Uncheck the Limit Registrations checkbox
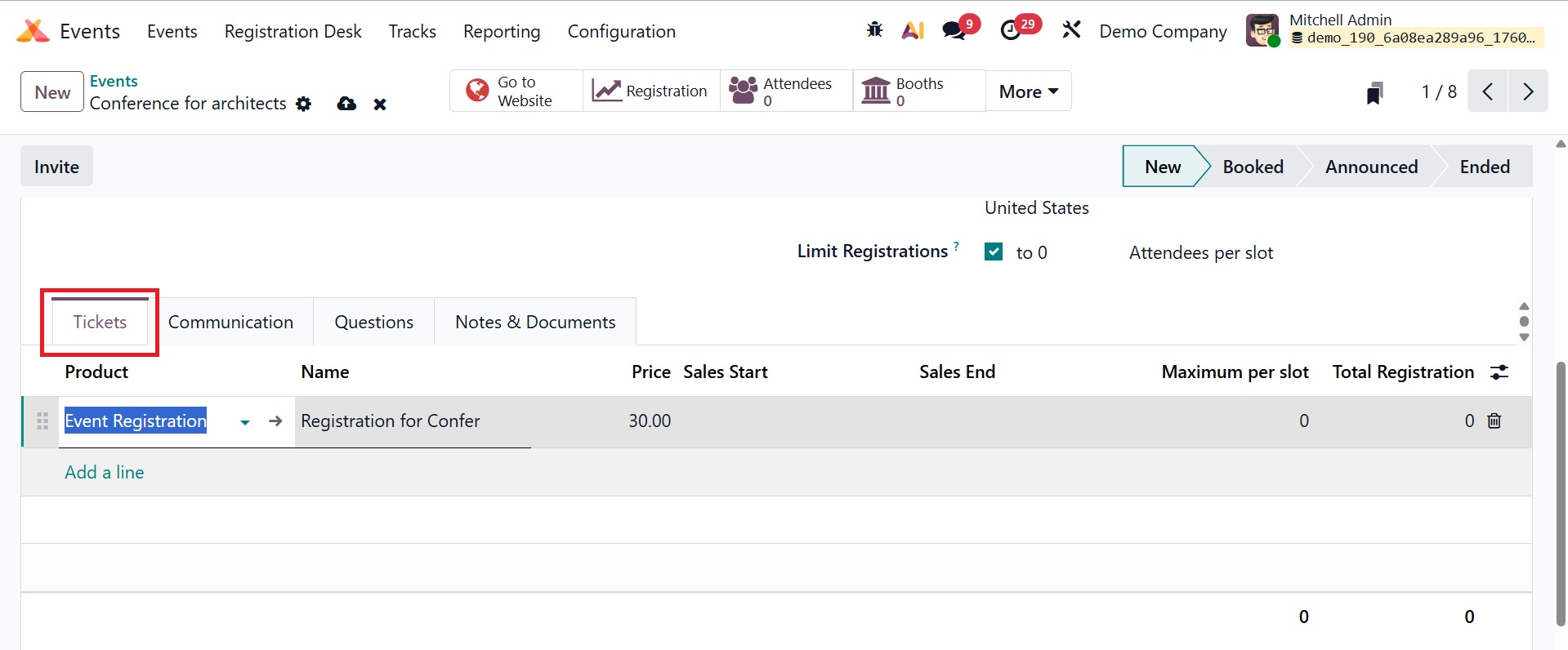This screenshot has width=1568, height=650. [x=994, y=252]
